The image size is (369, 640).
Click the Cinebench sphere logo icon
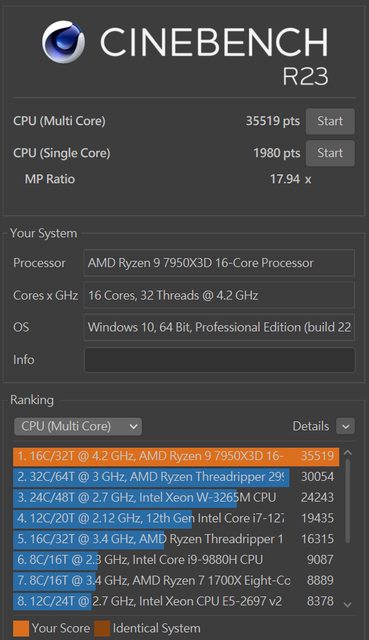coord(63,42)
